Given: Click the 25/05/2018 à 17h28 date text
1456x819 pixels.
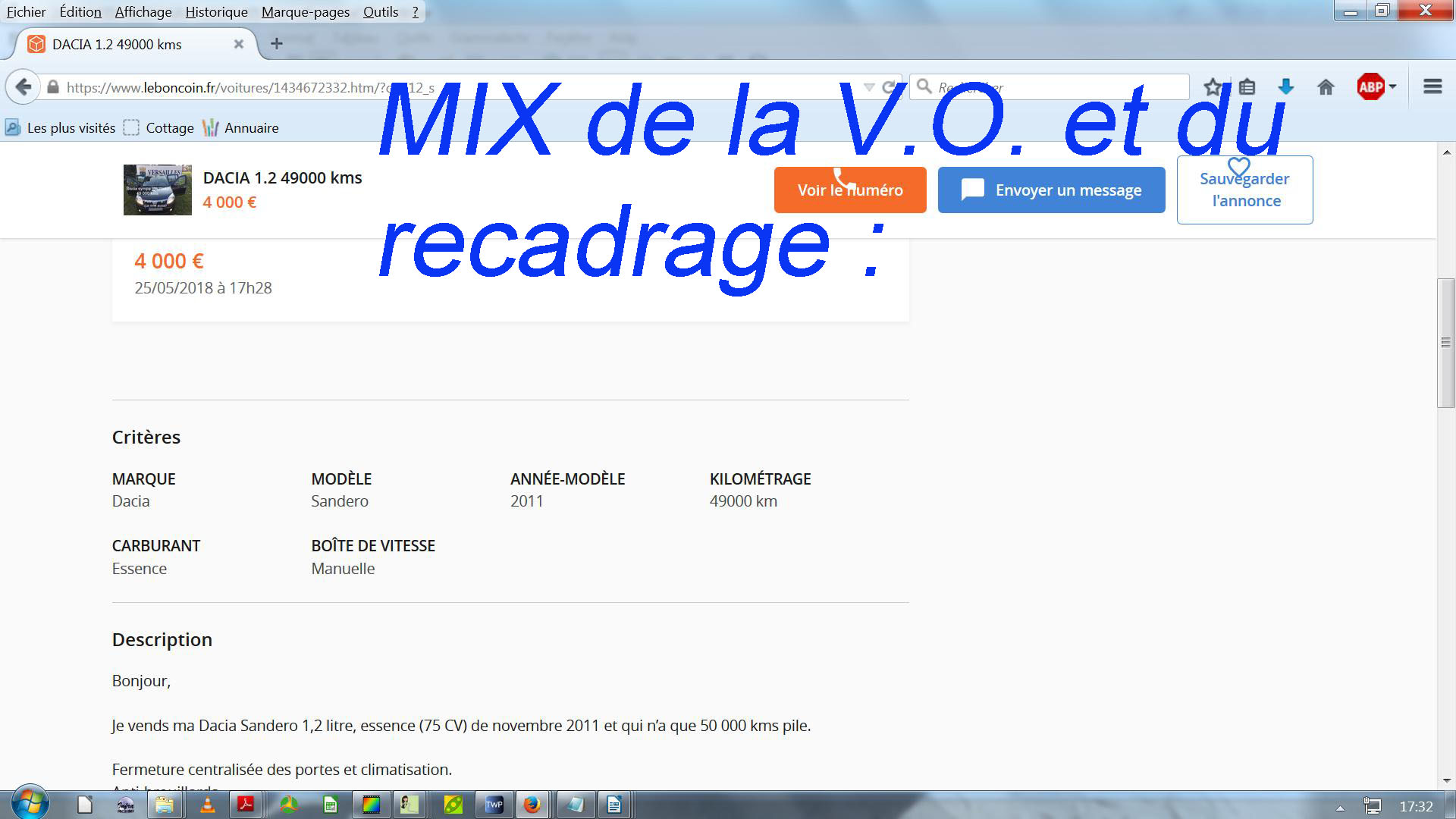Looking at the screenshot, I should 203,288.
